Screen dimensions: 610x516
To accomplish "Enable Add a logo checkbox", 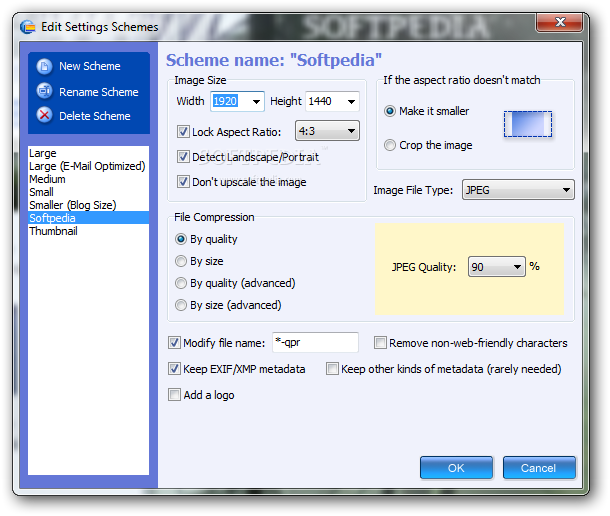I will point(174,395).
